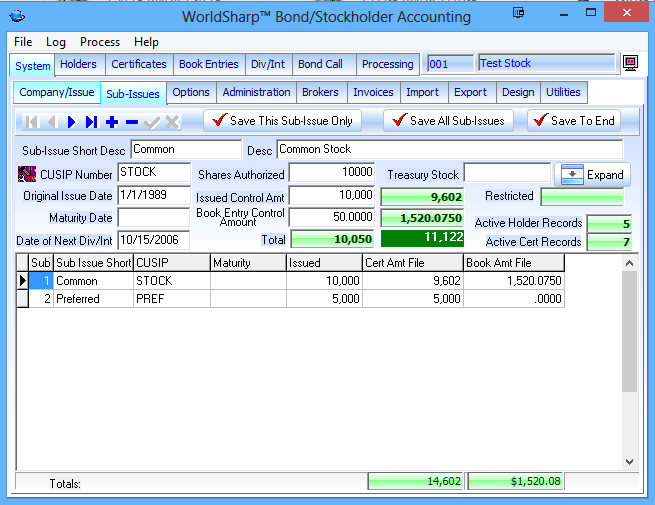Click Save This Sub-Issue Only
Viewport: 655px width, 505px height.
pos(282,121)
